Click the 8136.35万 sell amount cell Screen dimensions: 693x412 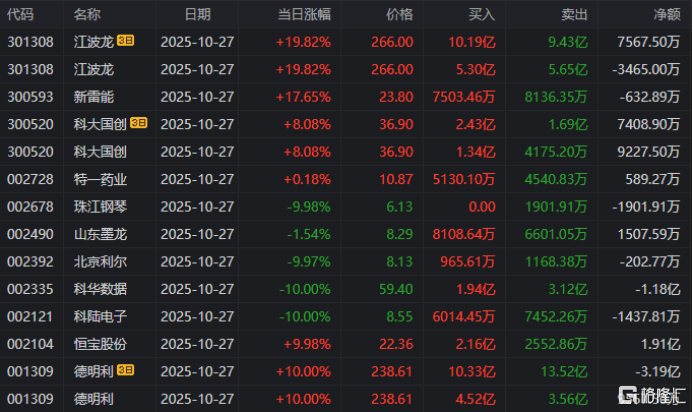[x=556, y=97]
